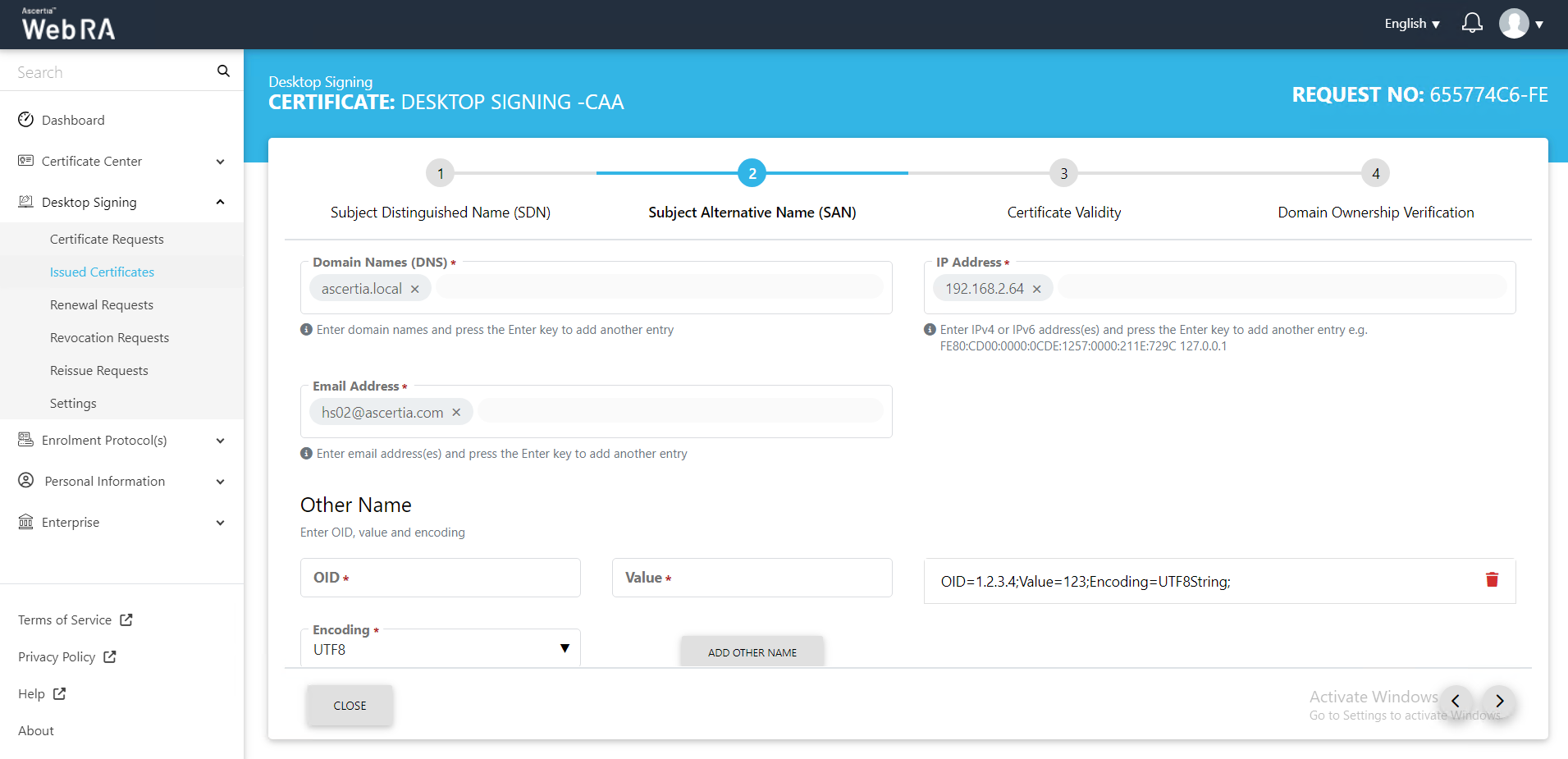This screenshot has width=1568, height=759.
Task: Delete the Other Name entry with trash icon
Action: (x=1492, y=580)
